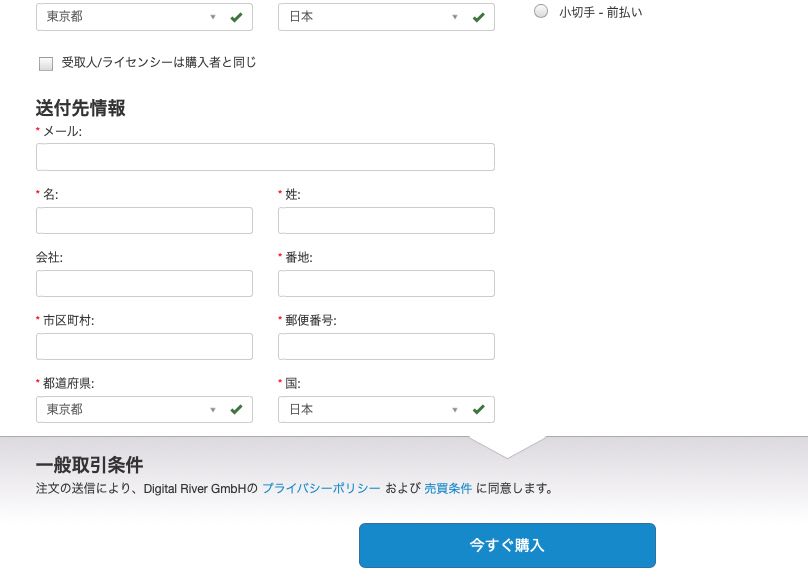
Task: Expand the 国 dropdown under 送付先情報
Action: pyautogui.click(x=372, y=409)
